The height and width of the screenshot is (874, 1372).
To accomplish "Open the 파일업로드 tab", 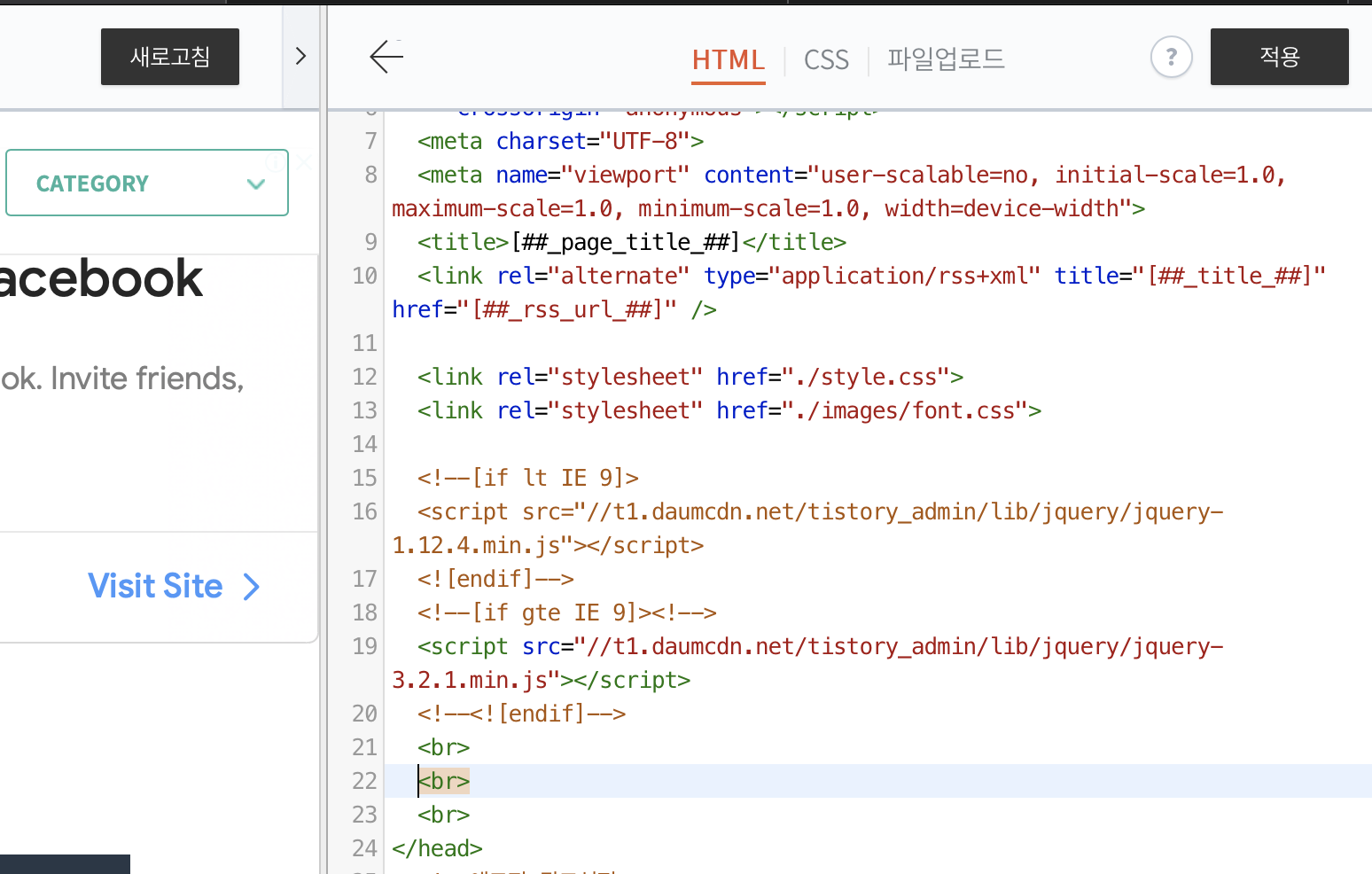I will tap(946, 59).
